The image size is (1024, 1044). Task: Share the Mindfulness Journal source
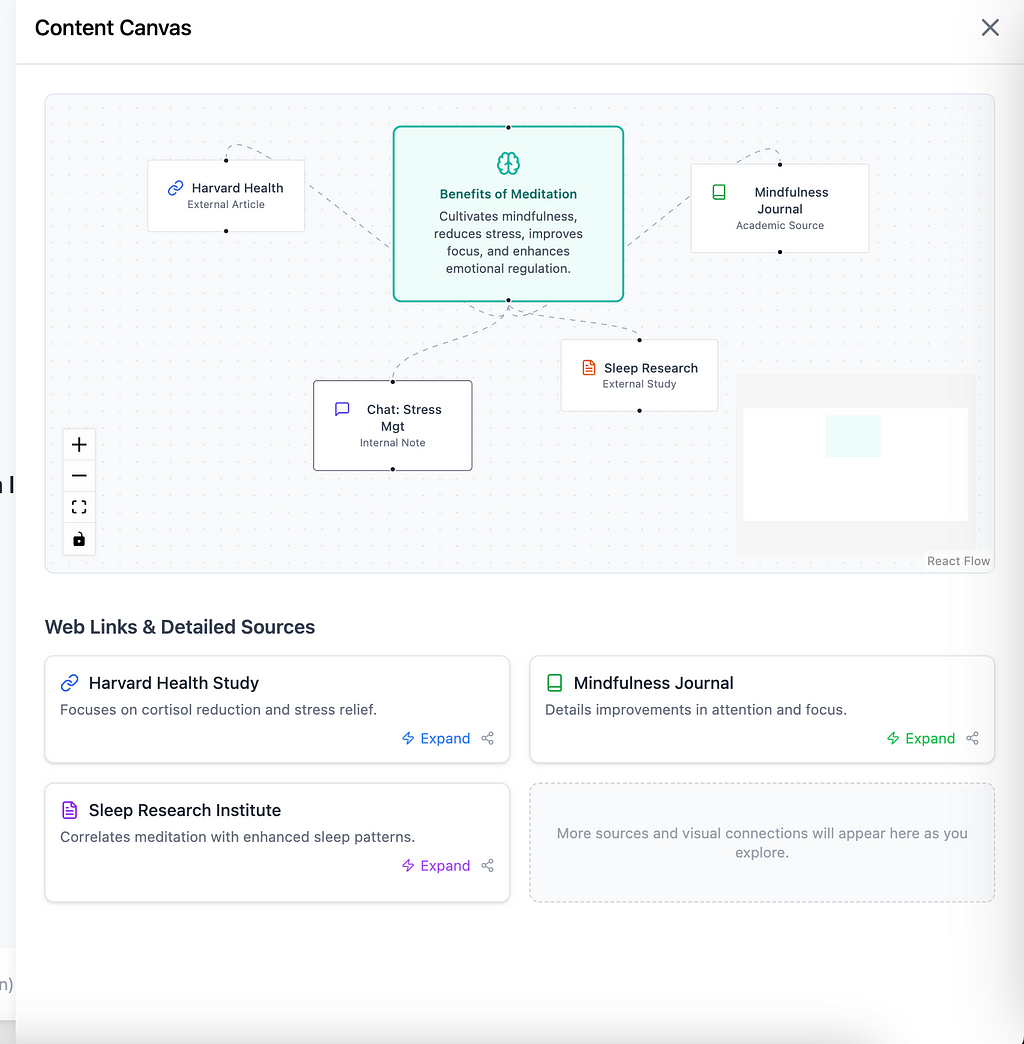(x=972, y=738)
